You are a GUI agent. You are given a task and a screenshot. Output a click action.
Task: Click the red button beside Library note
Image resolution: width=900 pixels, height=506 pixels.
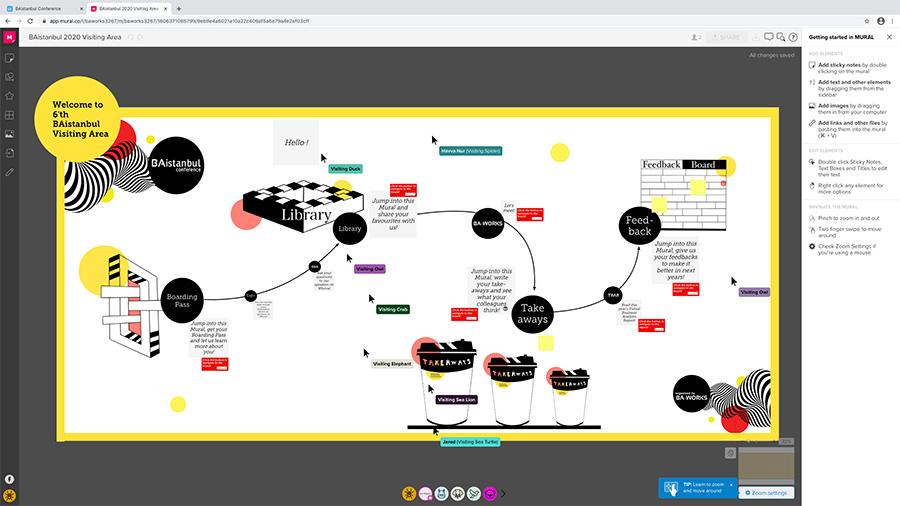[x=404, y=190]
